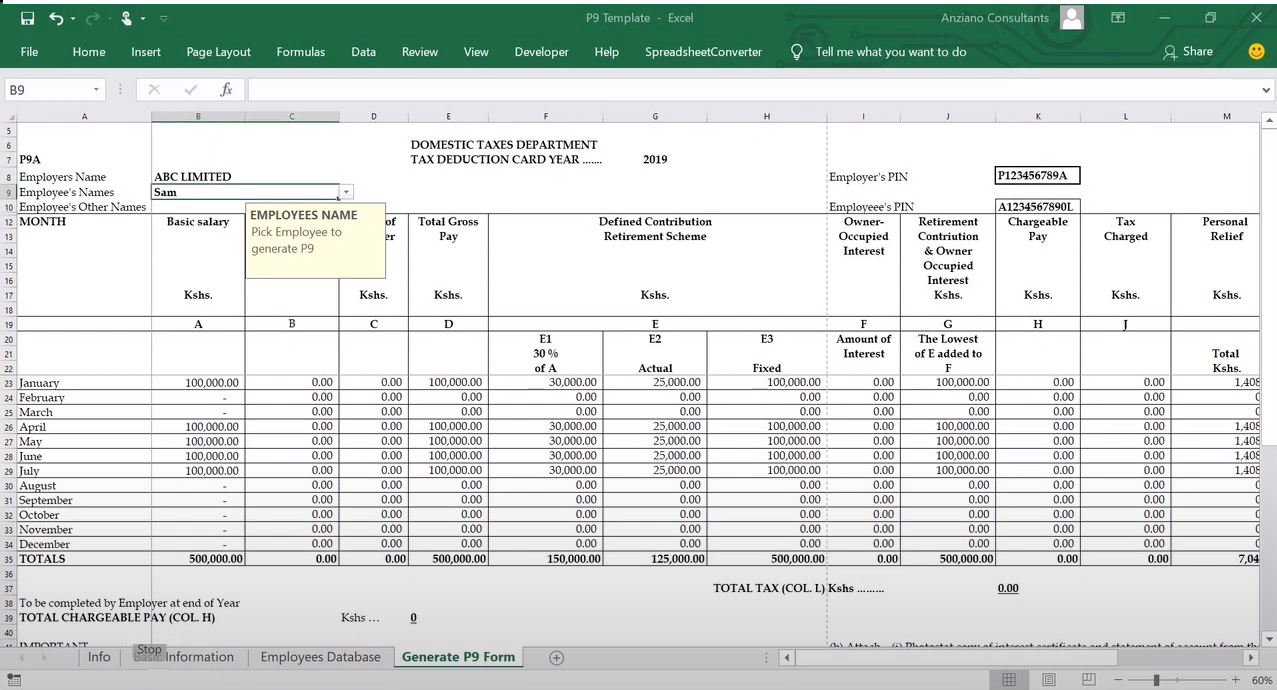Switch to the Info sheet tab
Image resolution: width=1277 pixels, height=690 pixels.
(99, 657)
